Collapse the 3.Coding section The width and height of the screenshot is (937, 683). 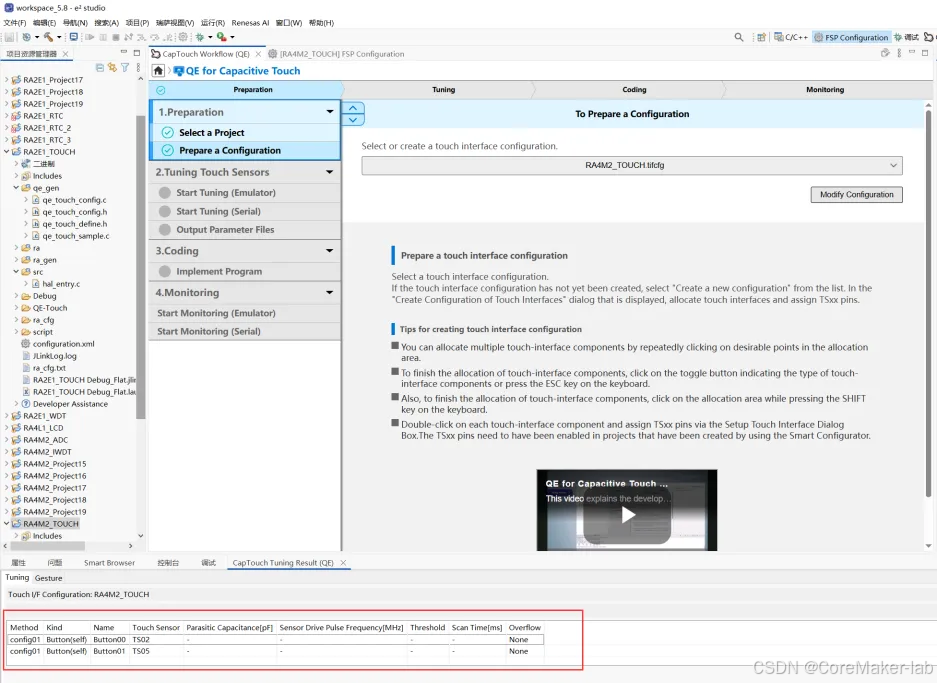click(x=330, y=250)
